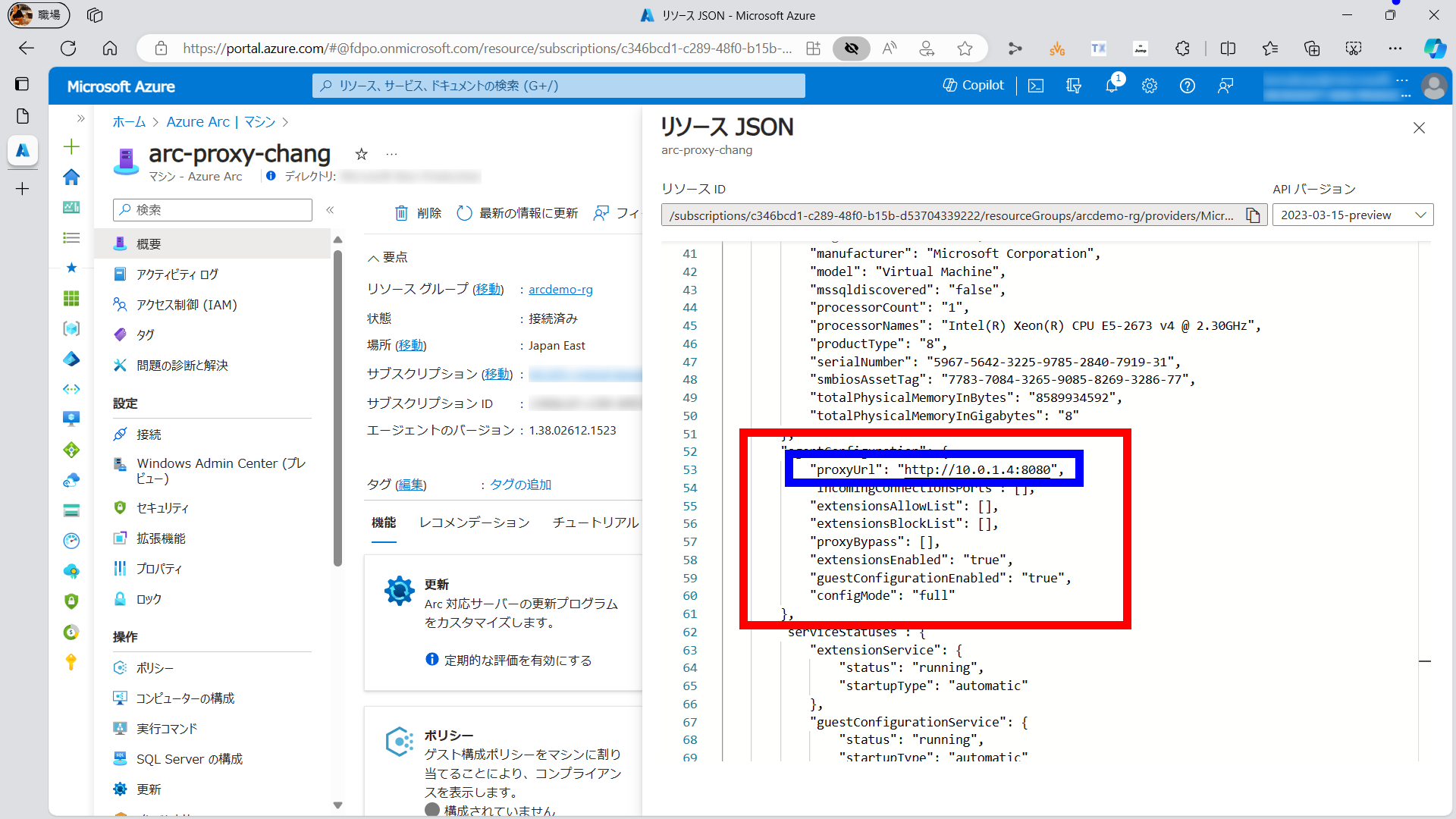Select 概要 in resource menu
The image size is (1456, 819).
pyautogui.click(x=212, y=244)
